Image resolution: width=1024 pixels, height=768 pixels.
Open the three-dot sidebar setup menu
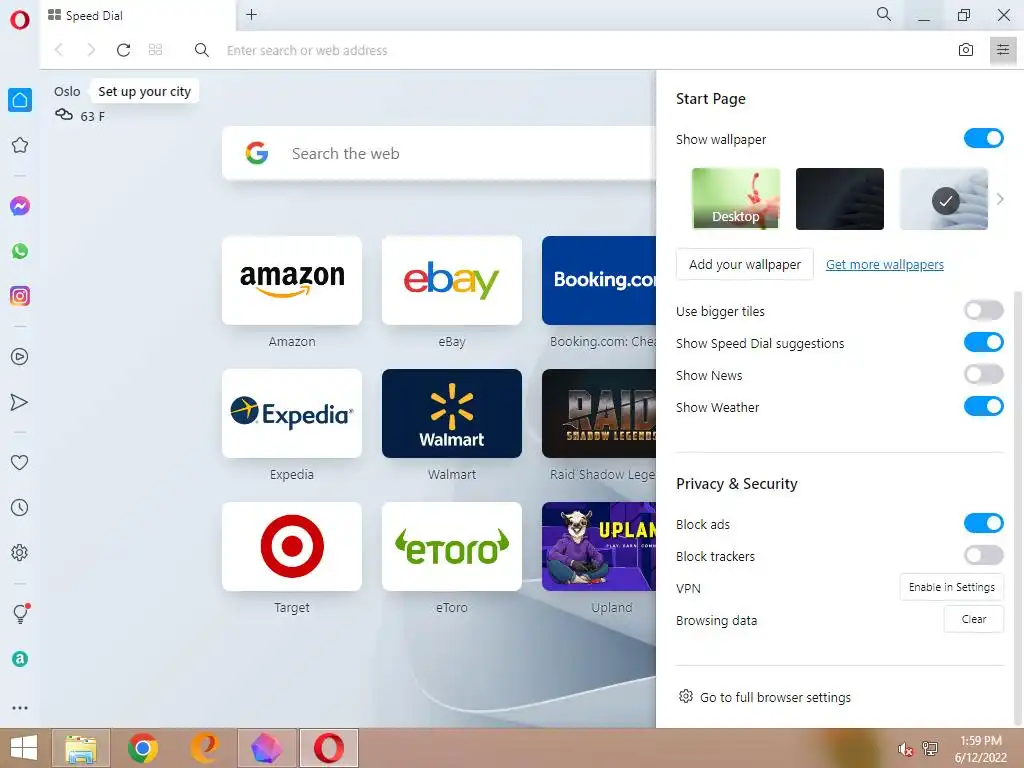pyautogui.click(x=20, y=708)
